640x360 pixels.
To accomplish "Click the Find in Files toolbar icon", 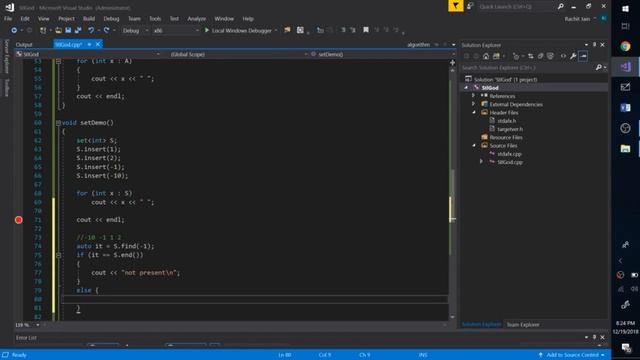I will pyautogui.click(x=287, y=30).
